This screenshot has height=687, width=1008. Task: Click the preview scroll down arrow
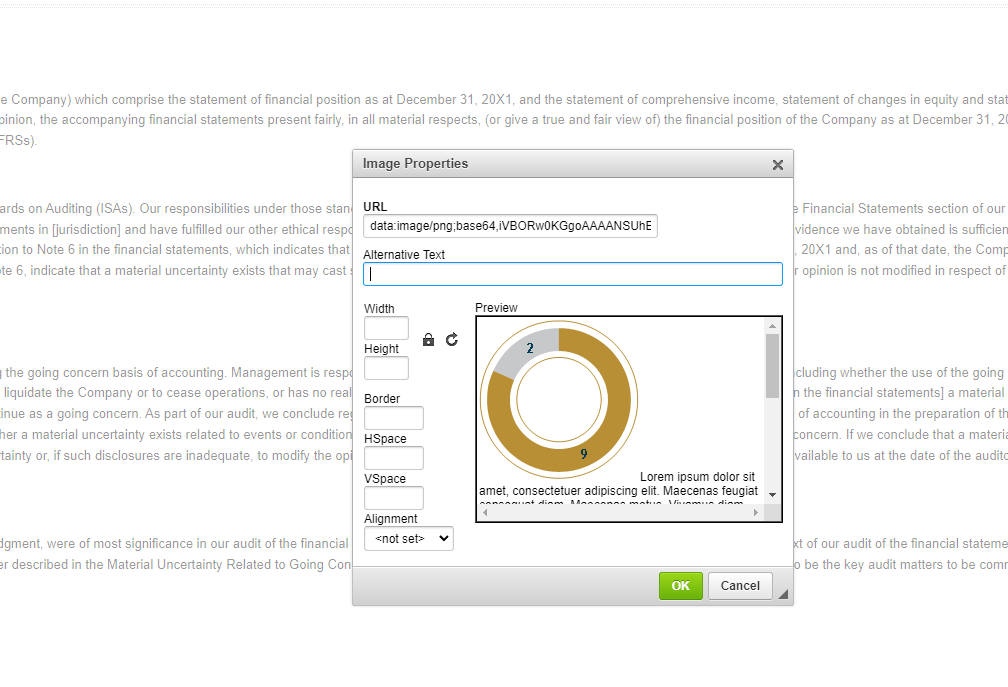point(773,495)
